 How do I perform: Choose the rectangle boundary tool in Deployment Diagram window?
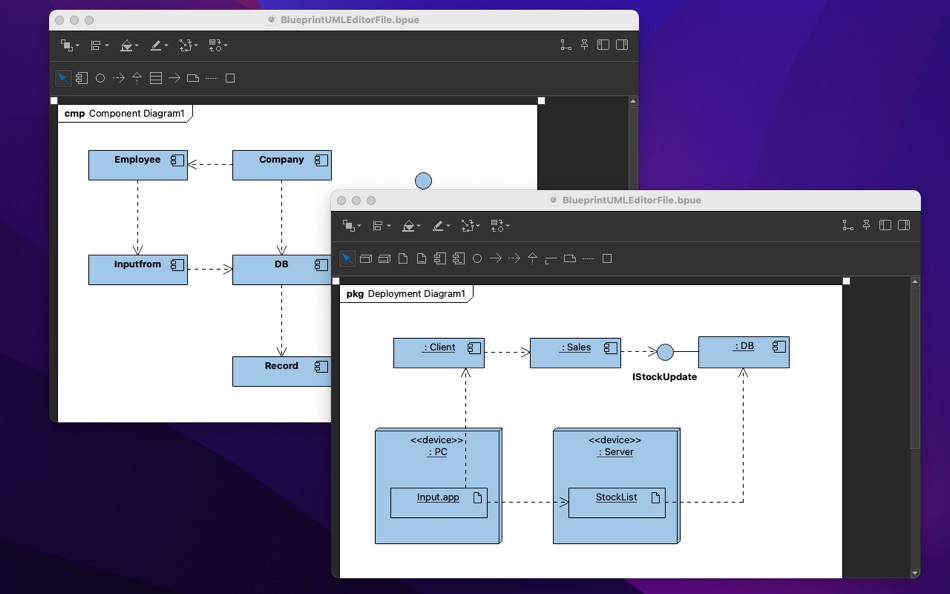pyautogui.click(x=607, y=259)
